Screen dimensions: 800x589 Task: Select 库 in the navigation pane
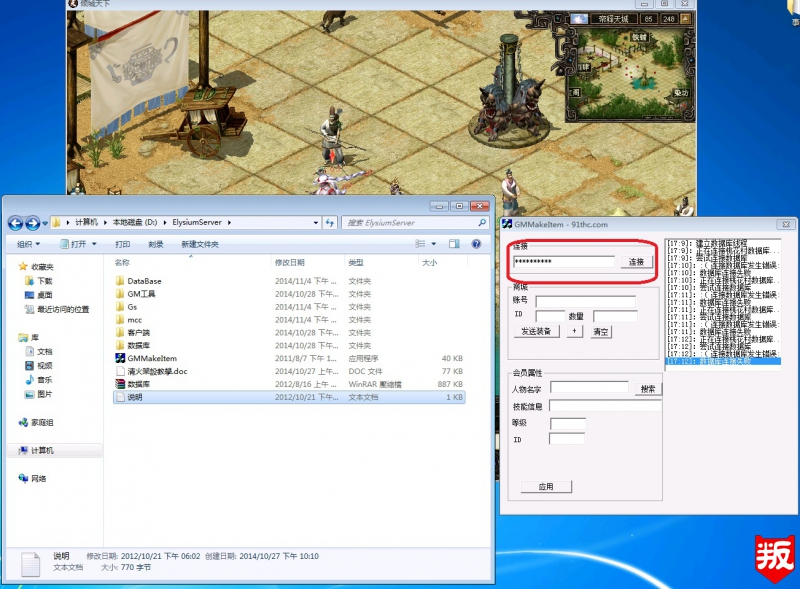pyautogui.click(x=29, y=337)
